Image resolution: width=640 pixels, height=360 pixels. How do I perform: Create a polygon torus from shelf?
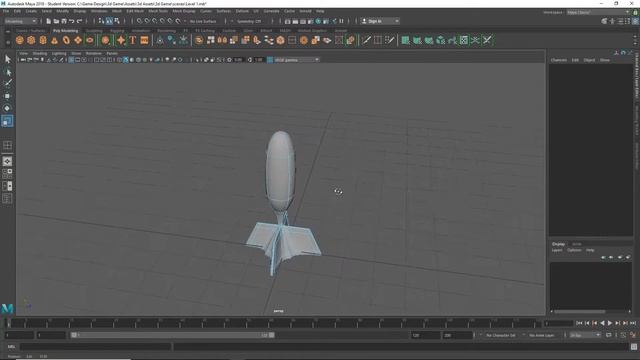point(66,40)
